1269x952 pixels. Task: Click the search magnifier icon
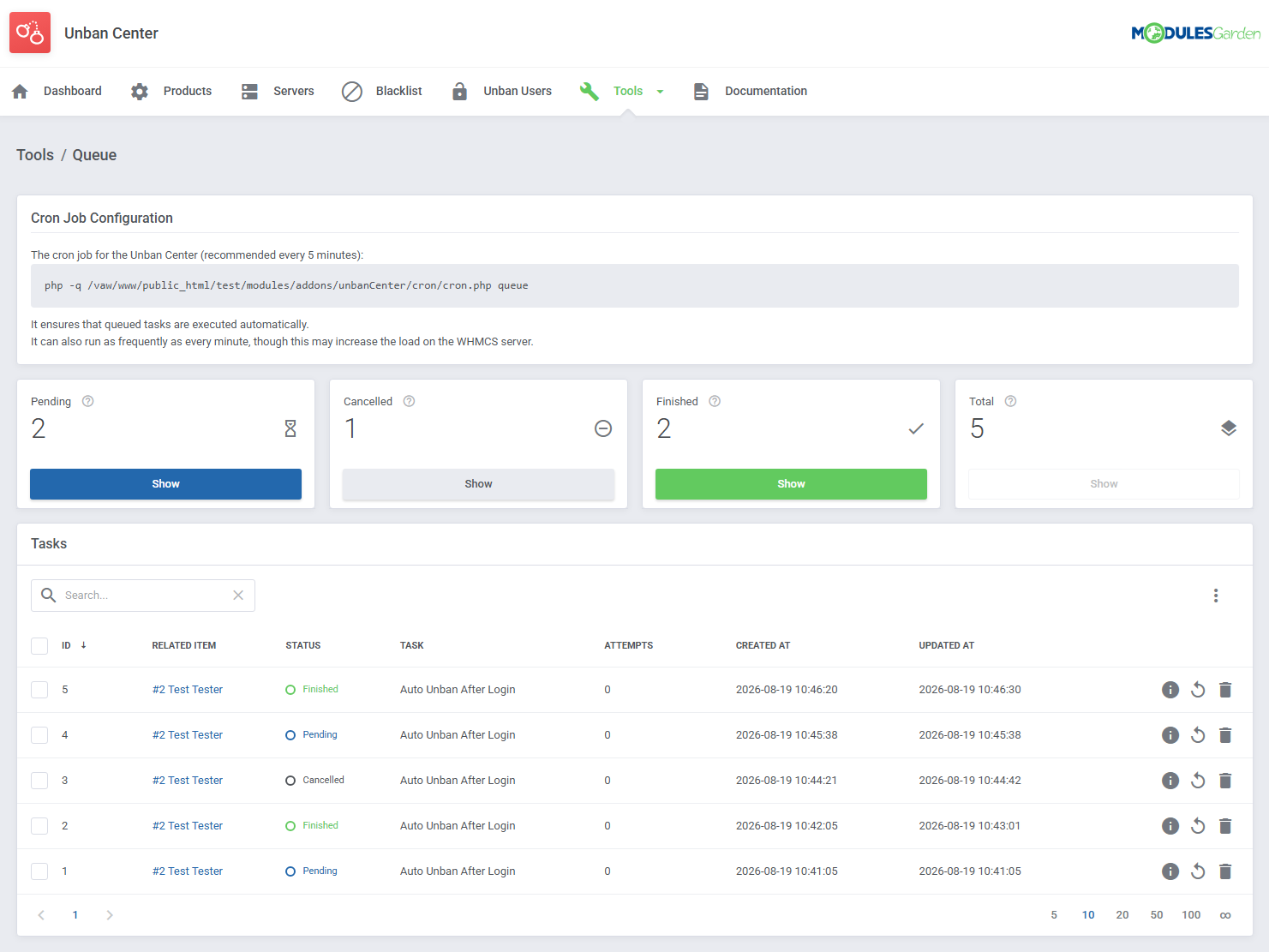pyautogui.click(x=49, y=595)
